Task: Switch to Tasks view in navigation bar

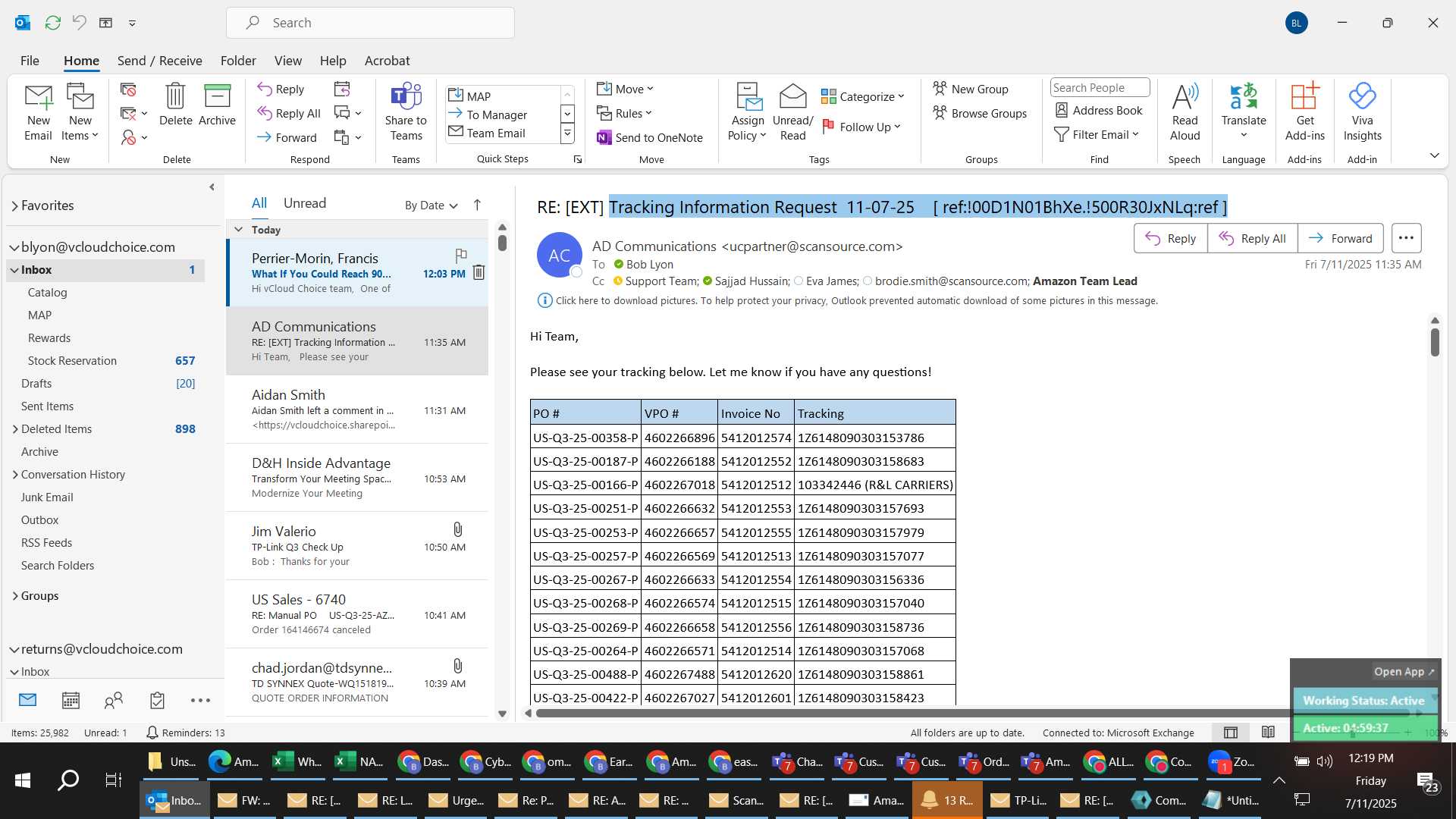Action: coord(157,700)
